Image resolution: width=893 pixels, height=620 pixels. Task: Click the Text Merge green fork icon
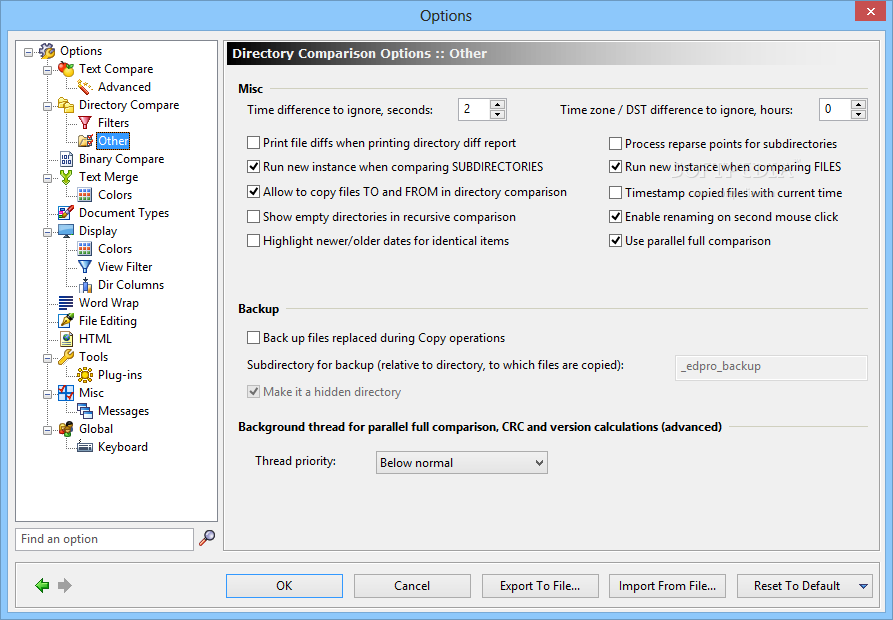coord(66,177)
